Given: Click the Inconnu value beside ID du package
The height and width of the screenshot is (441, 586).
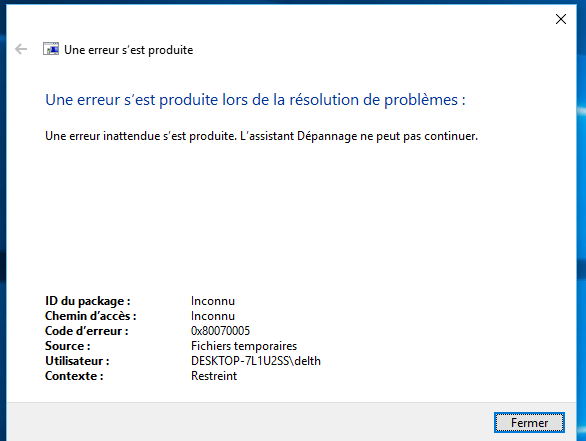Looking at the screenshot, I should point(213,301).
